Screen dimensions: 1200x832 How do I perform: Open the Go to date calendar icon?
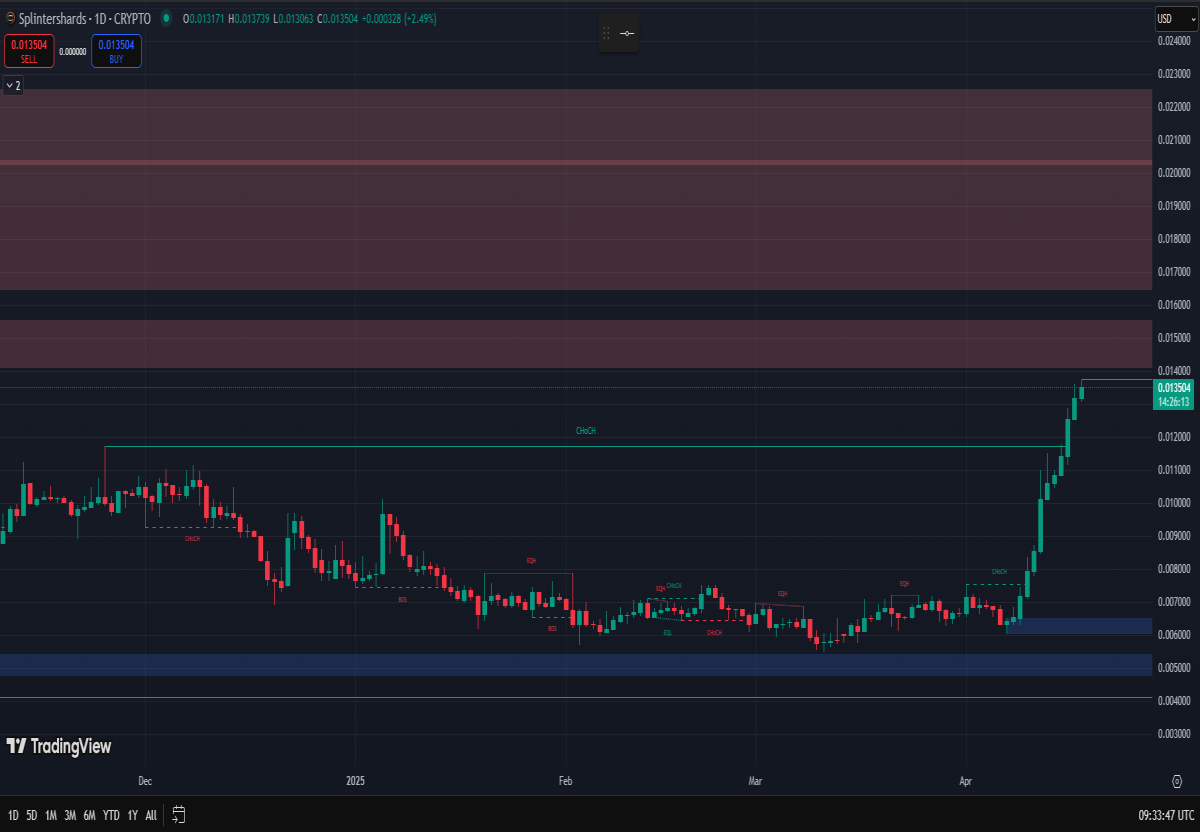179,815
